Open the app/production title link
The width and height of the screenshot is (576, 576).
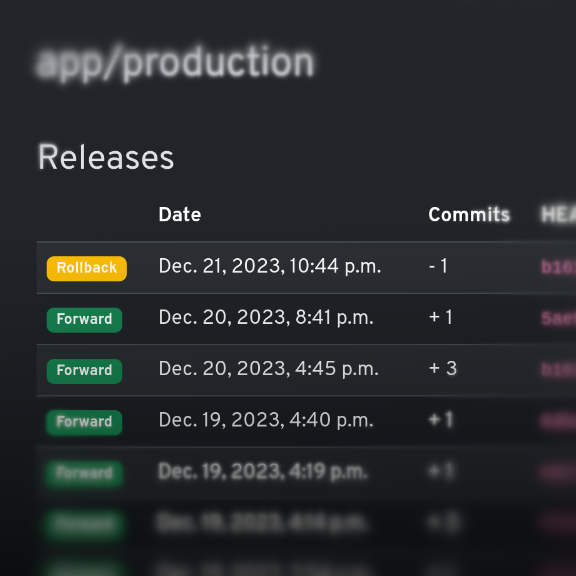[x=175, y=63]
